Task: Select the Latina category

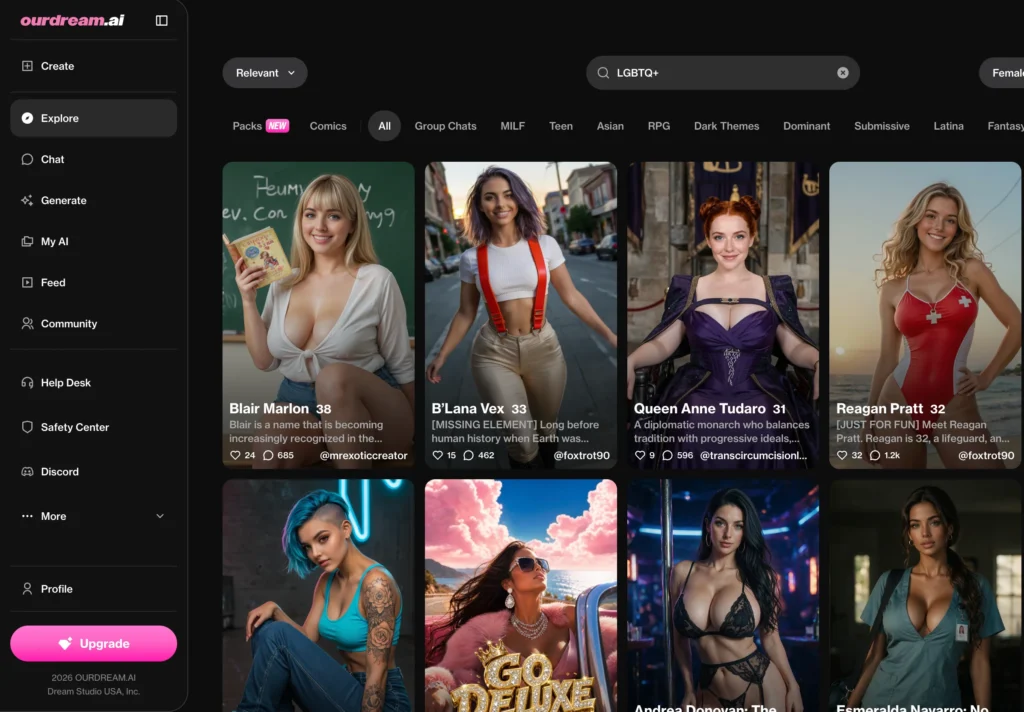Action: pos(948,126)
